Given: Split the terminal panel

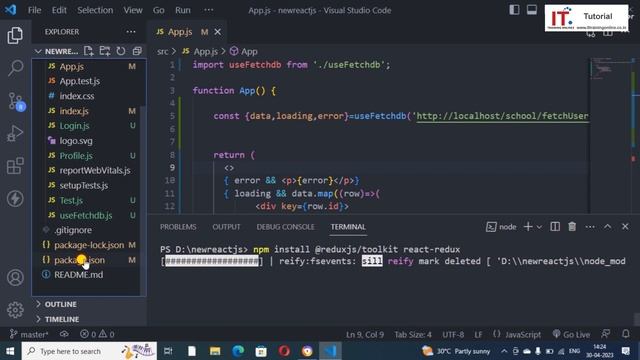Looking at the screenshot, I should (555, 227).
